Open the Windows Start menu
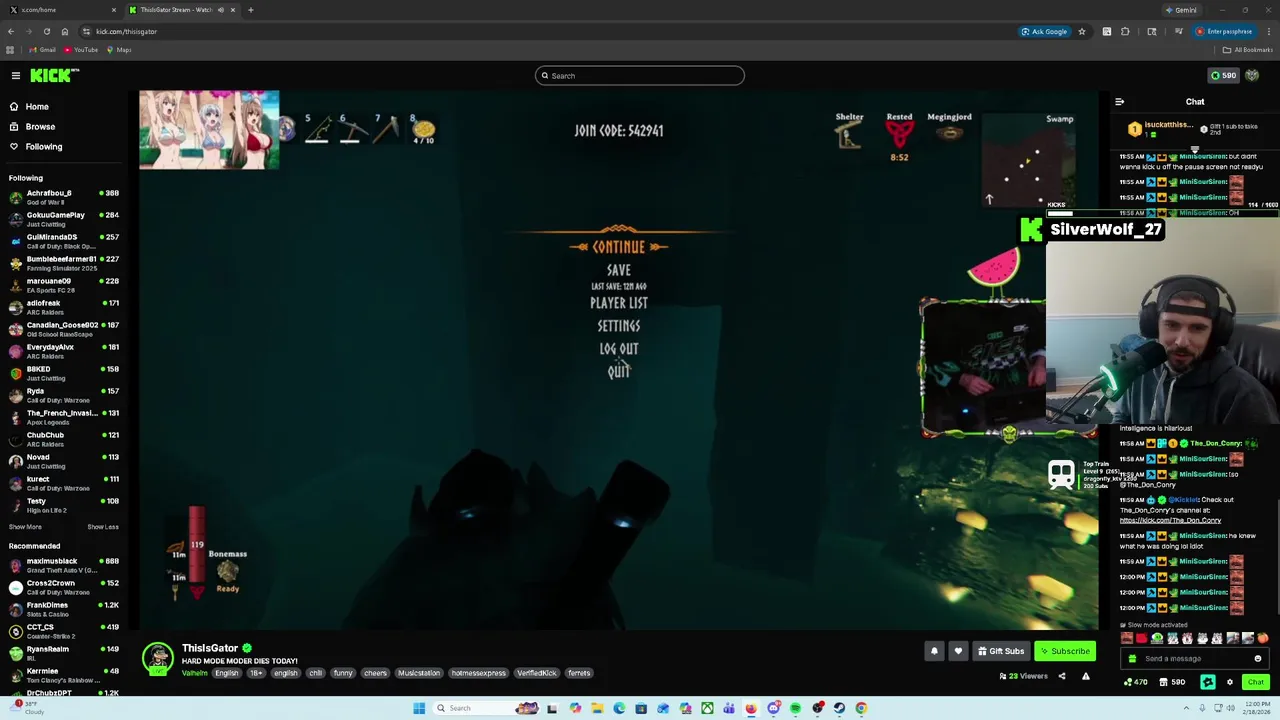Viewport: 1280px width, 720px height. coord(419,708)
